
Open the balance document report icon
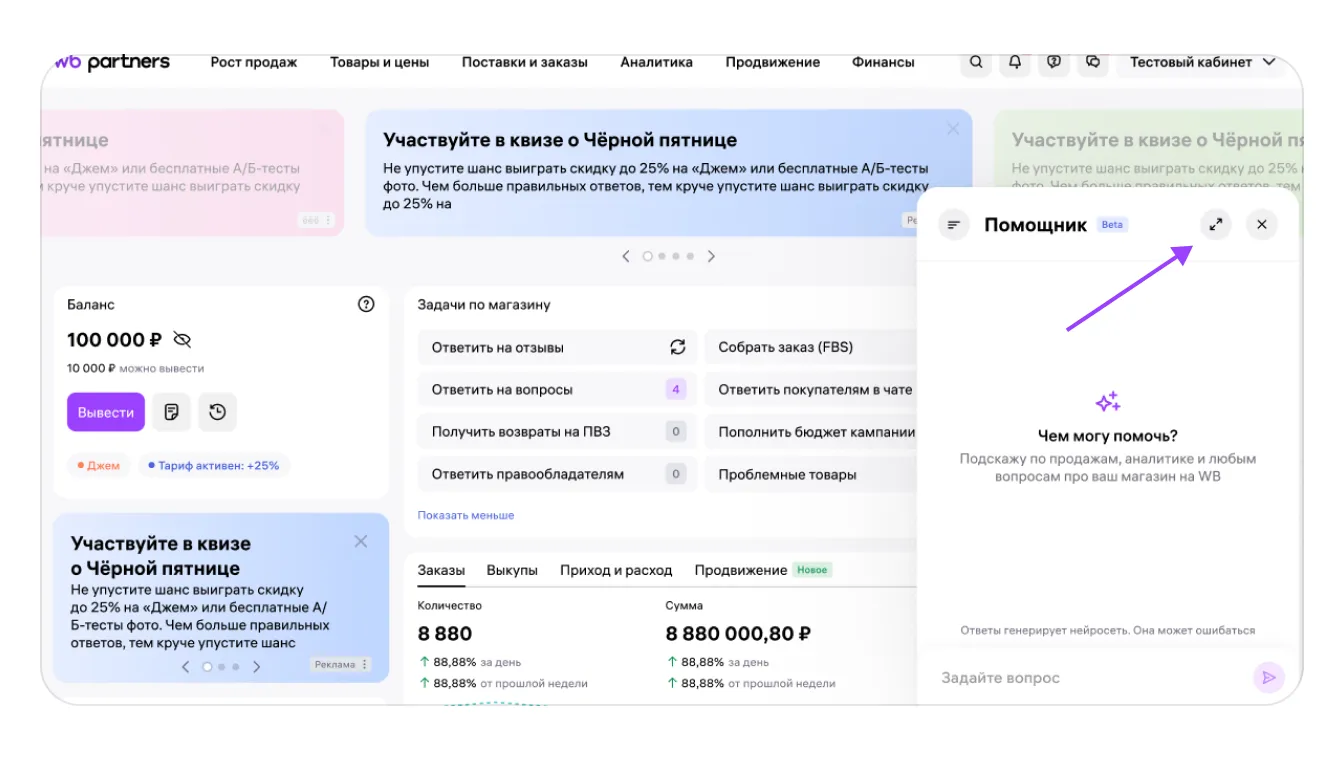coord(171,412)
